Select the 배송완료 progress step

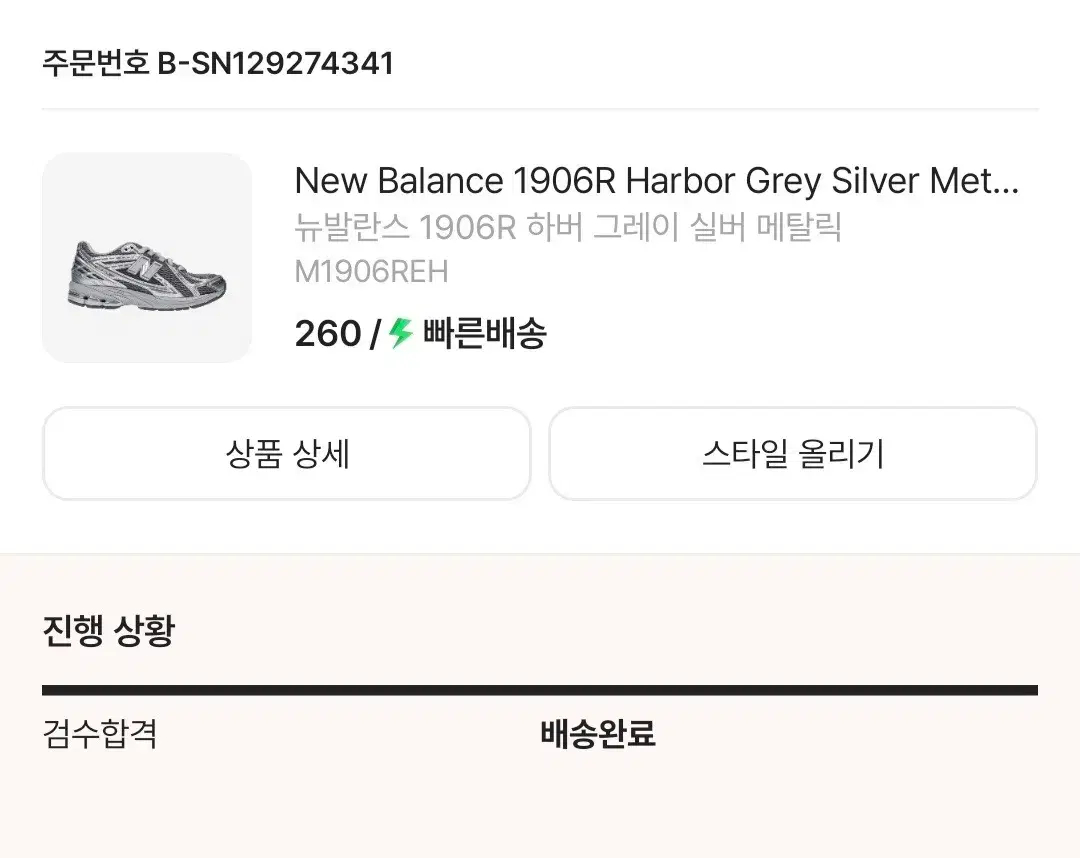597,735
